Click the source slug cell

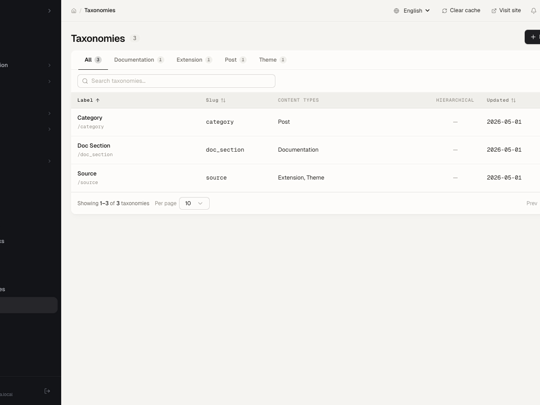click(216, 178)
